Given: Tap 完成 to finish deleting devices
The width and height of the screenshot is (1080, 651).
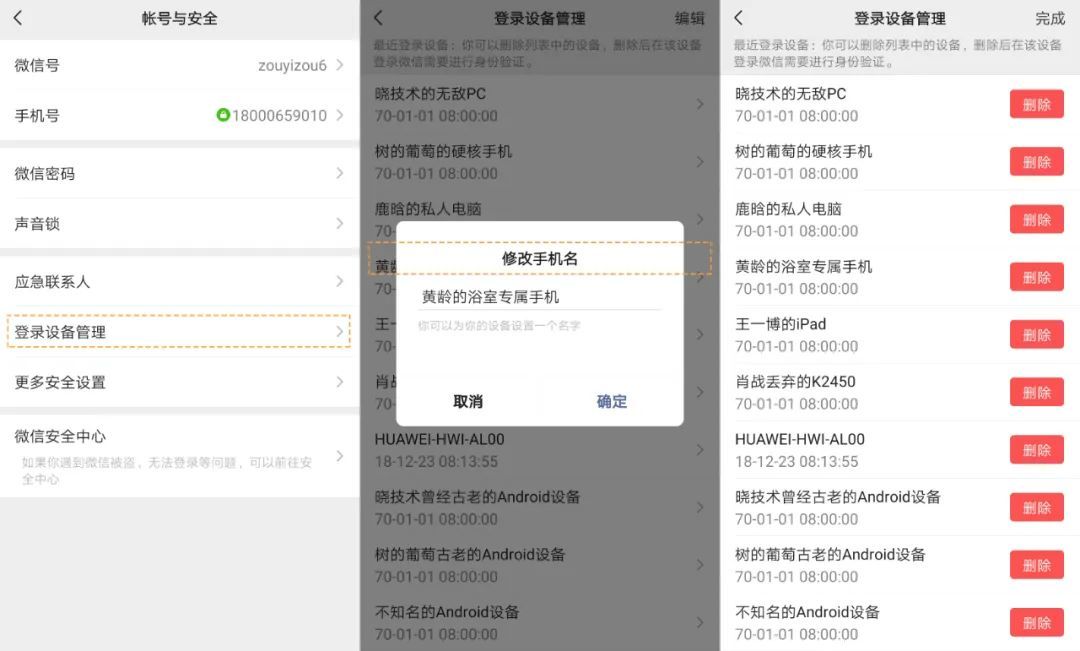Looking at the screenshot, I should 1051,18.
